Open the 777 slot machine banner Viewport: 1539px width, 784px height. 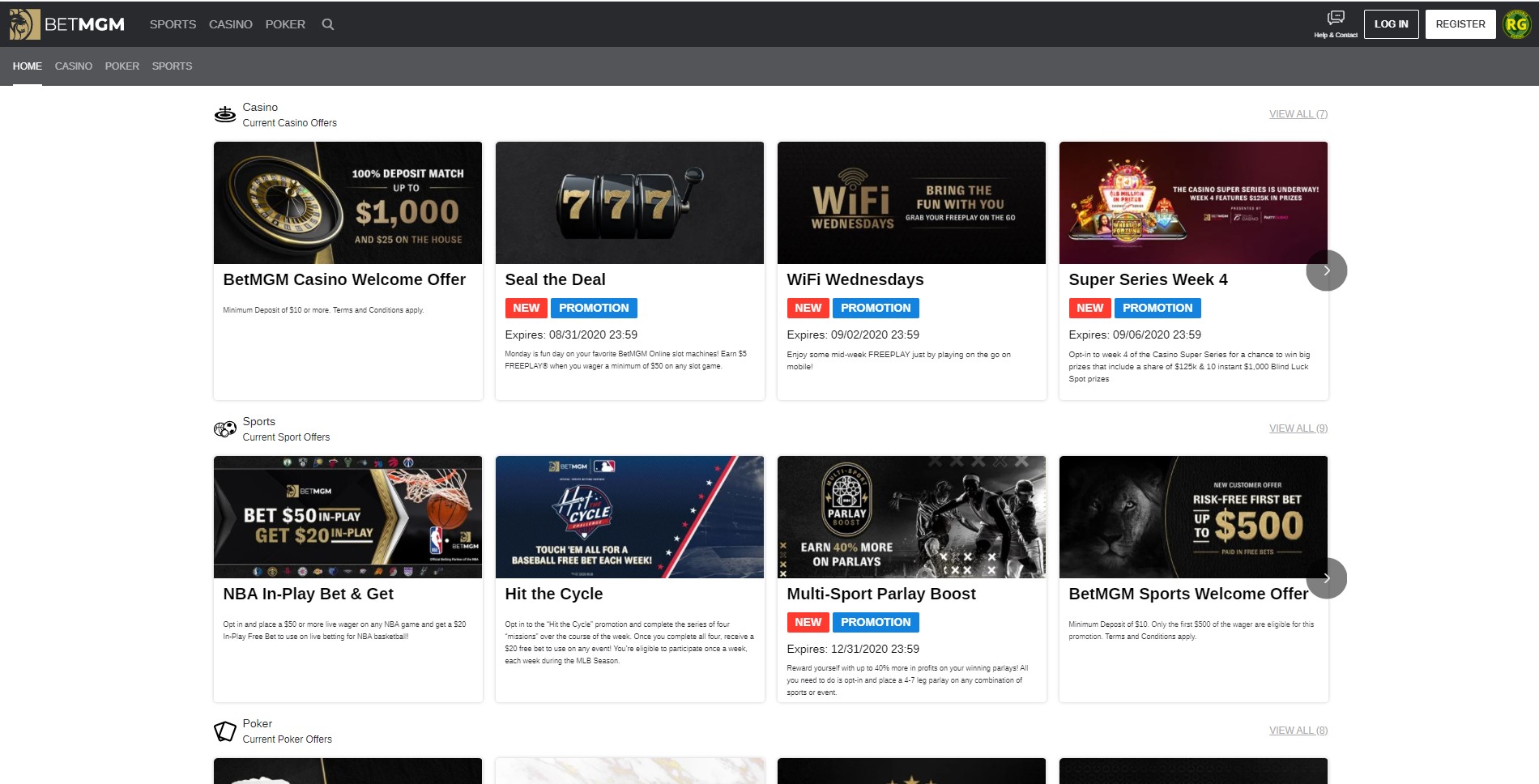[x=629, y=203]
